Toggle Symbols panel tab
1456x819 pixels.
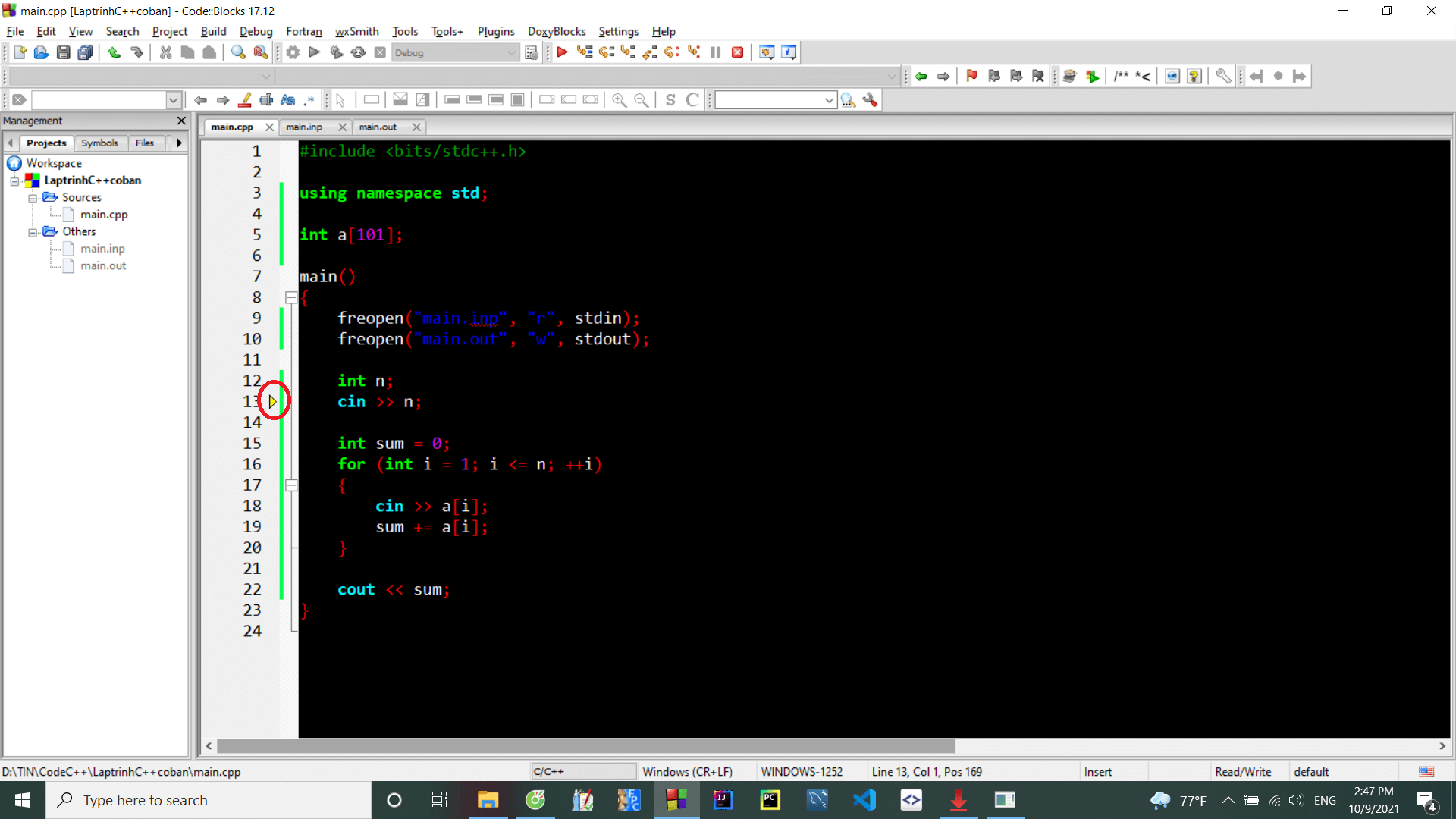coord(99,142)
